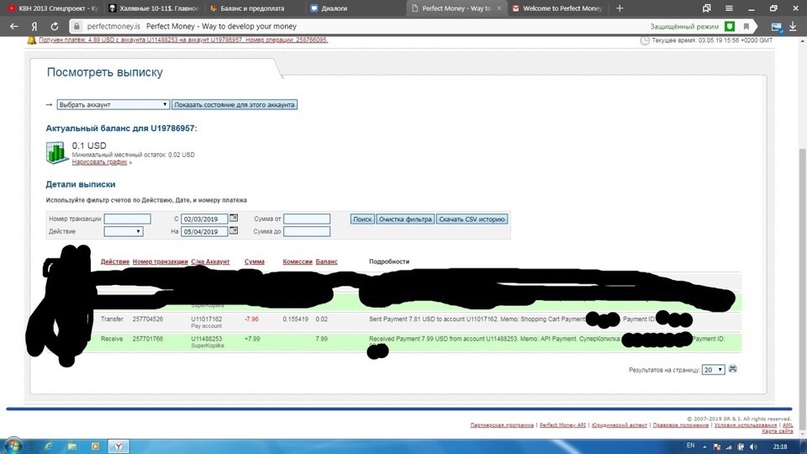807x454 pixels.
Task: Switch to 'Welcome to Perfect Money' tab
Action: (558, 8)
